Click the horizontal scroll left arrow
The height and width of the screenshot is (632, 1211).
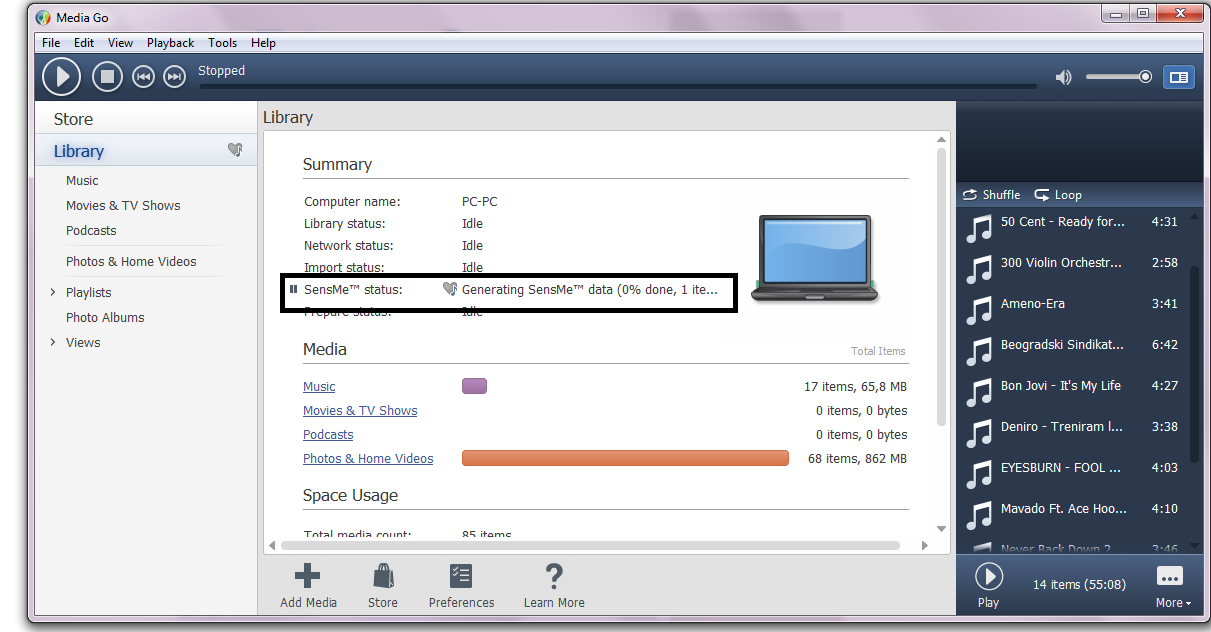tap(273, 546)
